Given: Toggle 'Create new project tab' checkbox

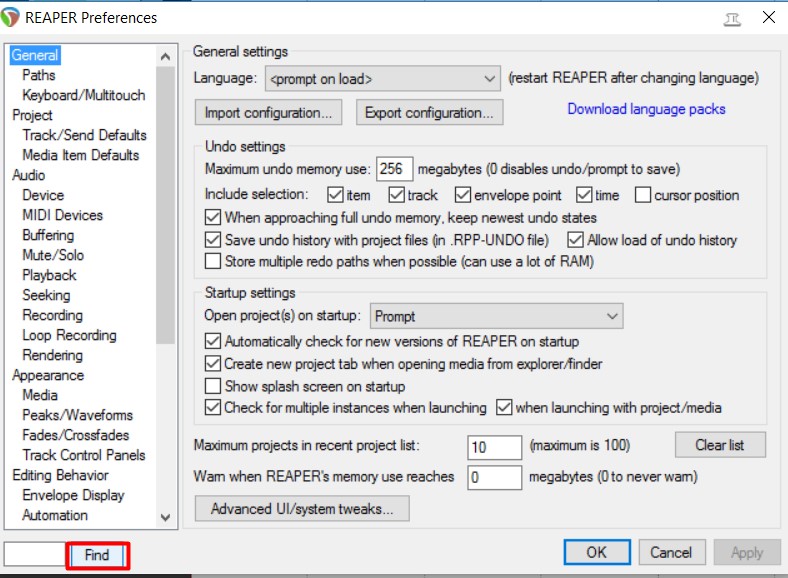Looking at the screenshot, I should (213, 363).
